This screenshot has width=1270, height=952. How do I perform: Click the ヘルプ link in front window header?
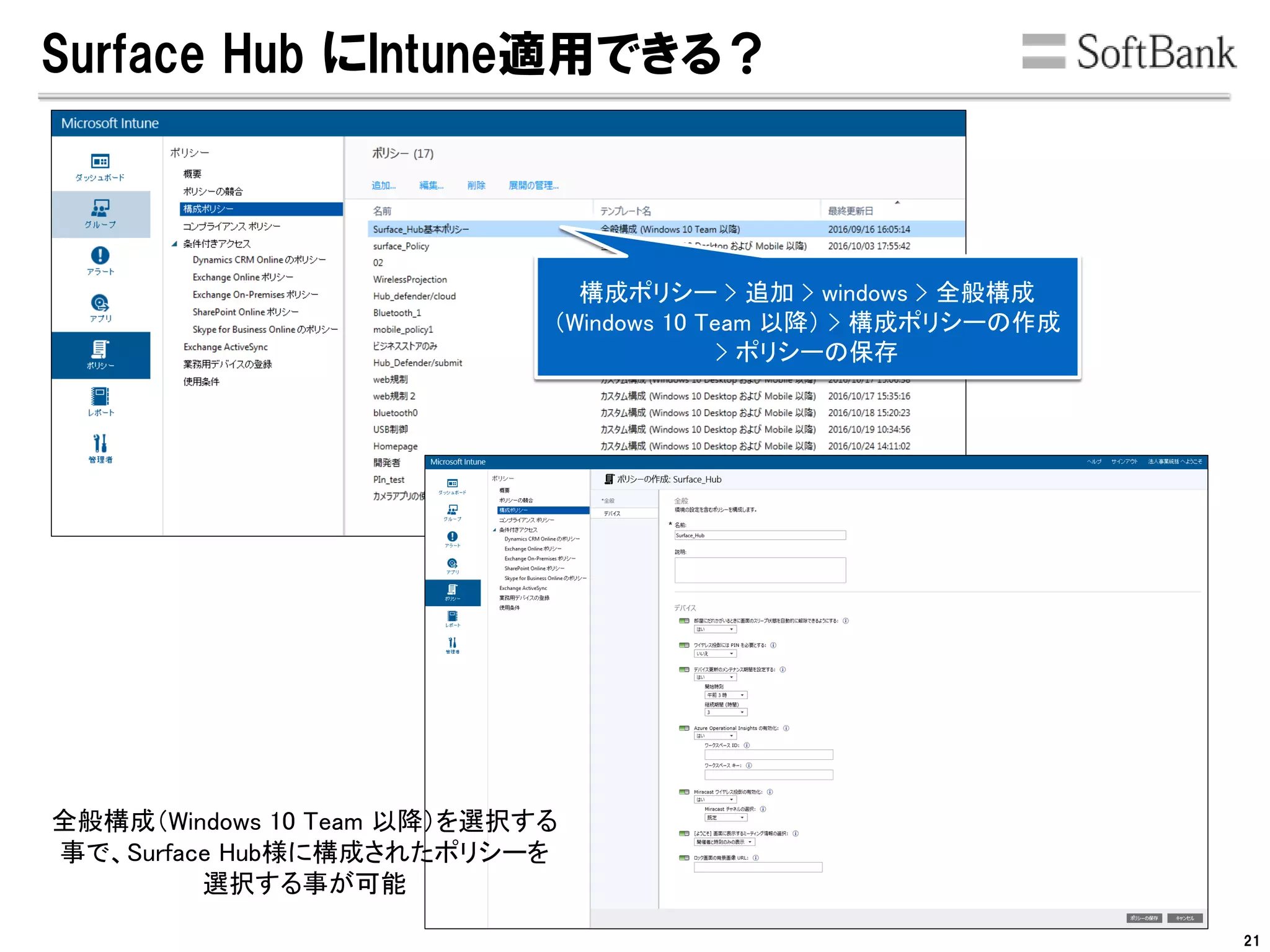pos(1095,462)
